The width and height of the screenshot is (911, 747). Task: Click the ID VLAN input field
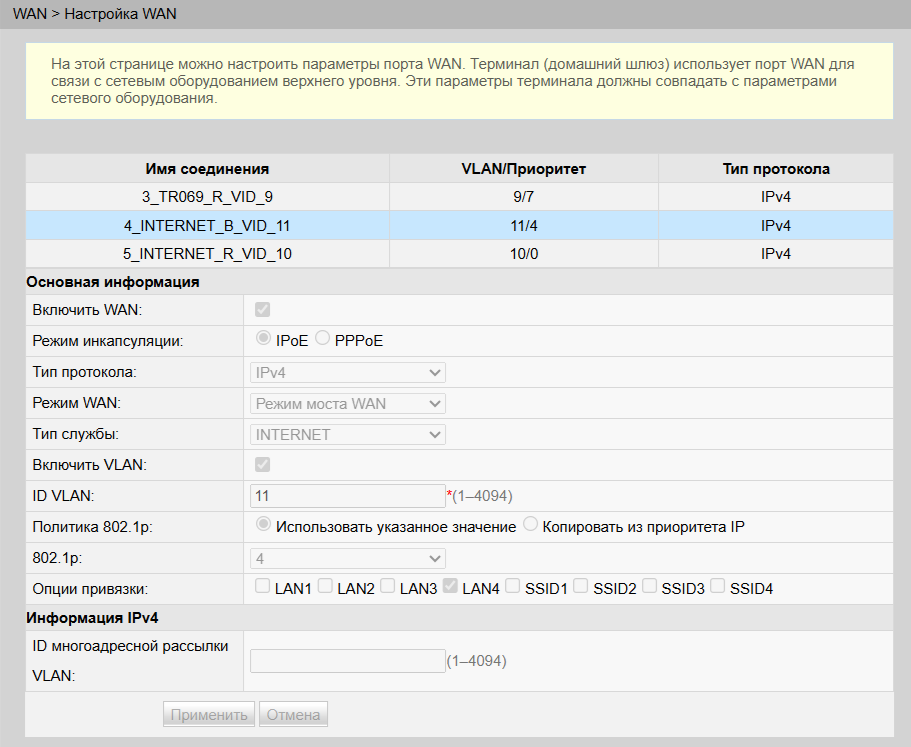(347, 496)
